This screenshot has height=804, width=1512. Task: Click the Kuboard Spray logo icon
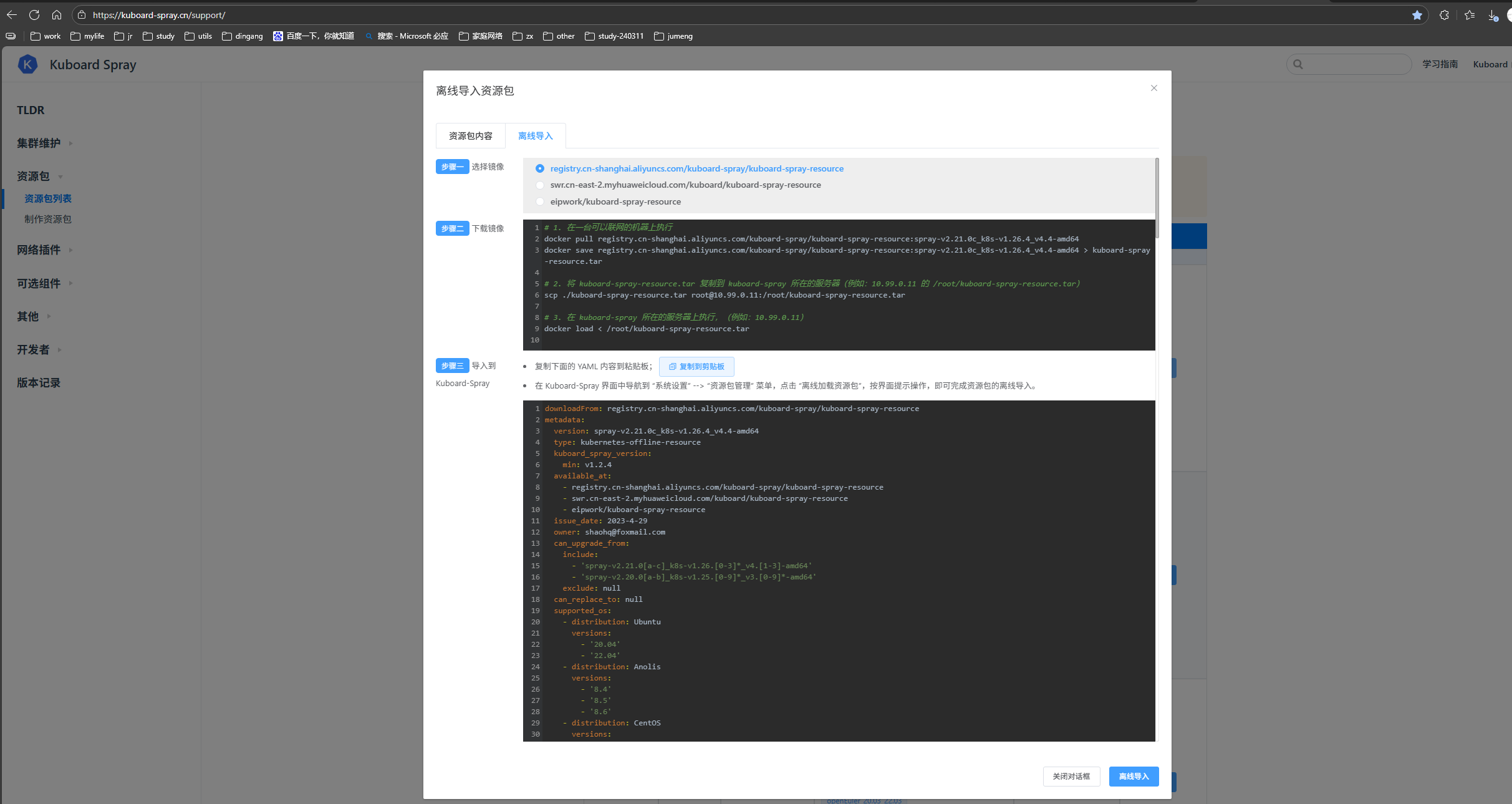pos(27,64)
